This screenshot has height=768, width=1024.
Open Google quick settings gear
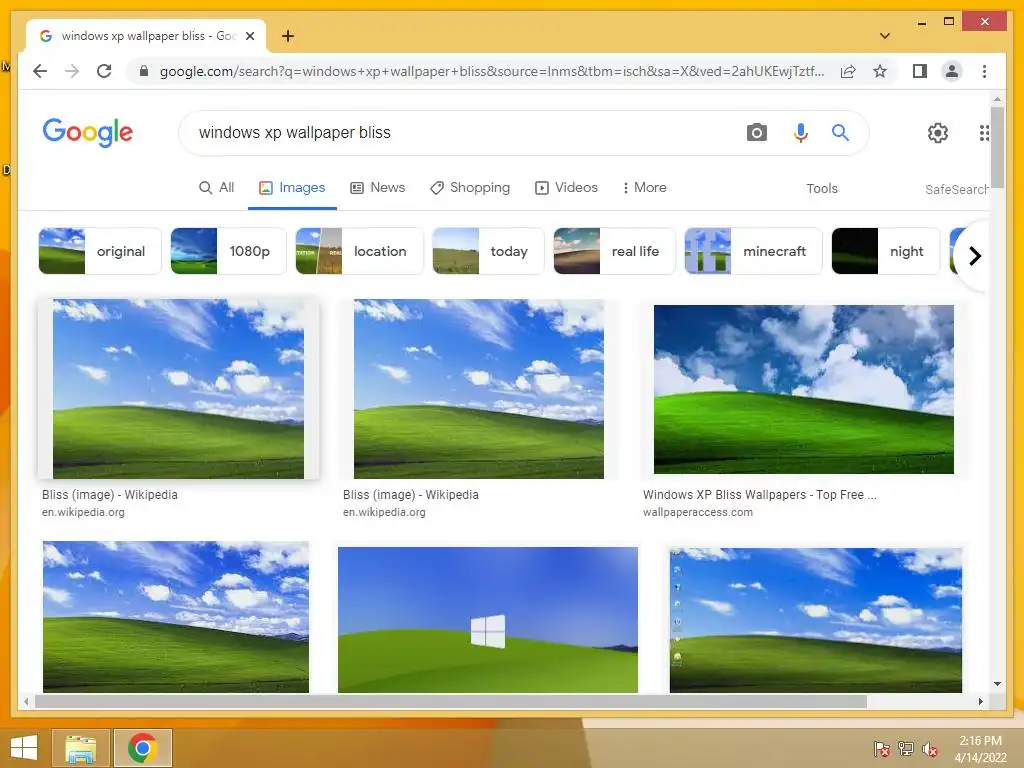(937, 133)
